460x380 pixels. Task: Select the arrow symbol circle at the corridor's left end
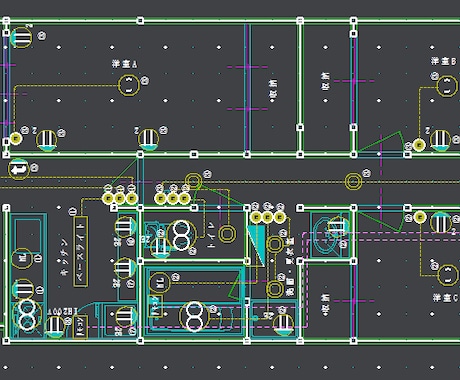click(x=19, y=169)
